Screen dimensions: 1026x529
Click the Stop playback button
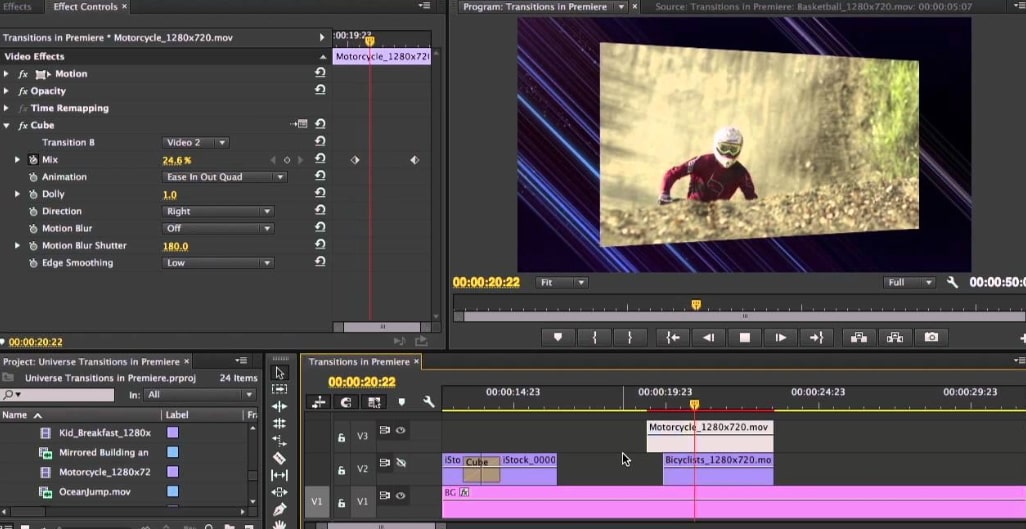pyautogui.click(x=745, y=337)
